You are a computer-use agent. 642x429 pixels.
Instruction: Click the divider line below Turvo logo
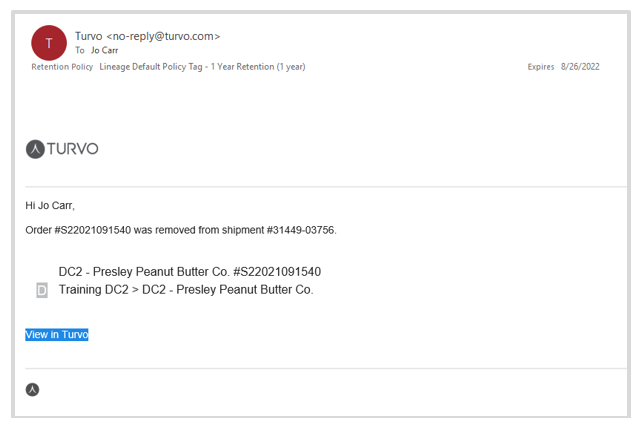click(326, 187)
